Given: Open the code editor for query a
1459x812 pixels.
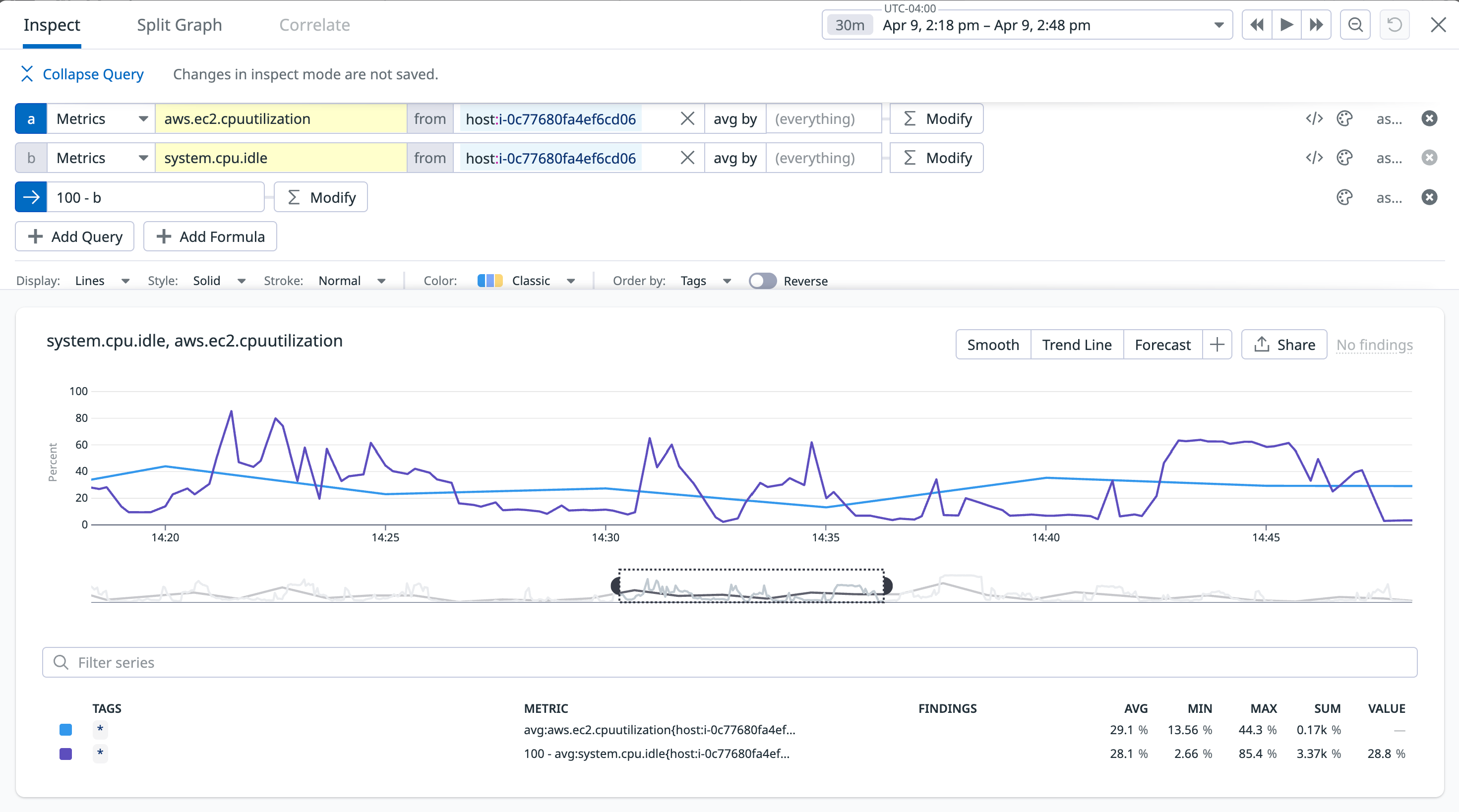Looking at the screenshot, I should point(1315,118).
